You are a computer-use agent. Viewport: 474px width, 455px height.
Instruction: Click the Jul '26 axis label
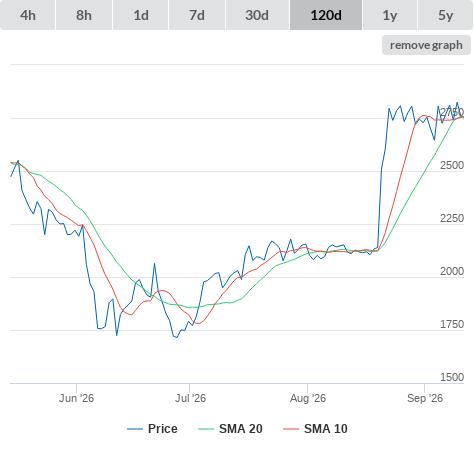click(190, 398)
